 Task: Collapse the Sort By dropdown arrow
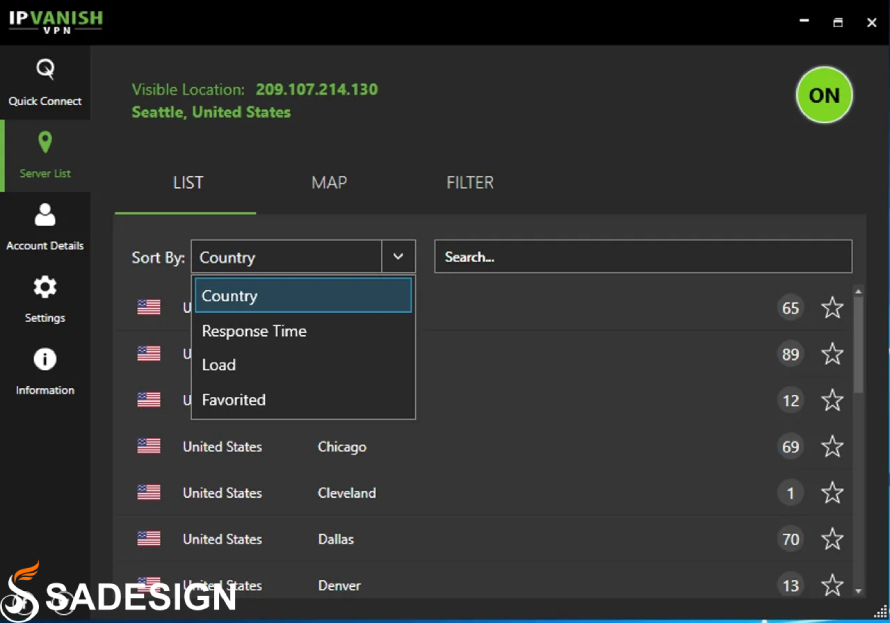398,256
